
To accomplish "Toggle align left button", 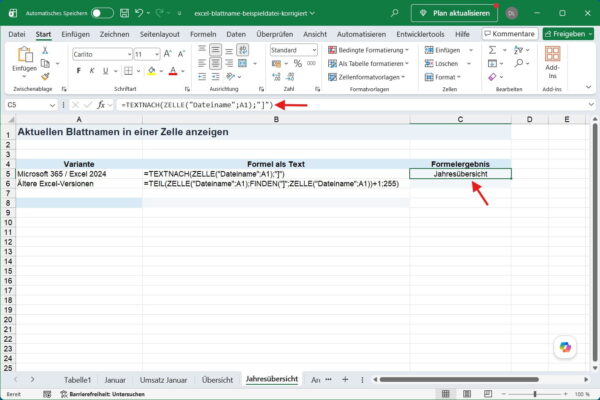I will point(202,64).
